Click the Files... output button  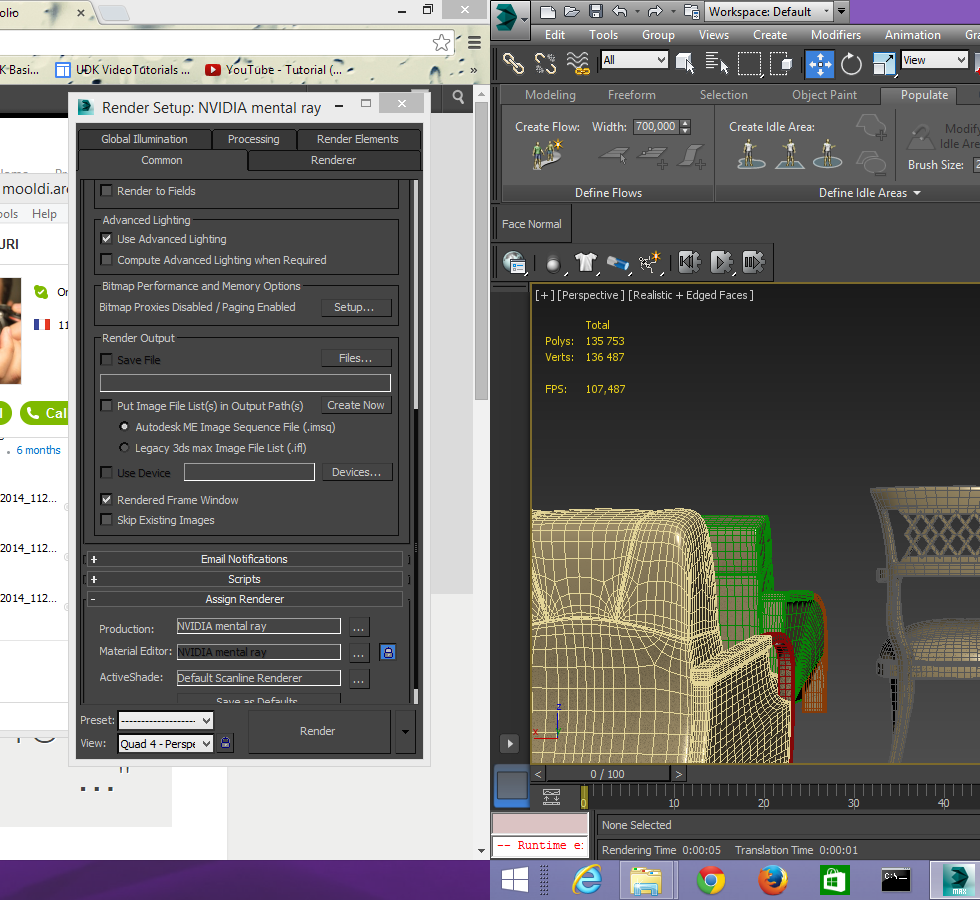356,358
